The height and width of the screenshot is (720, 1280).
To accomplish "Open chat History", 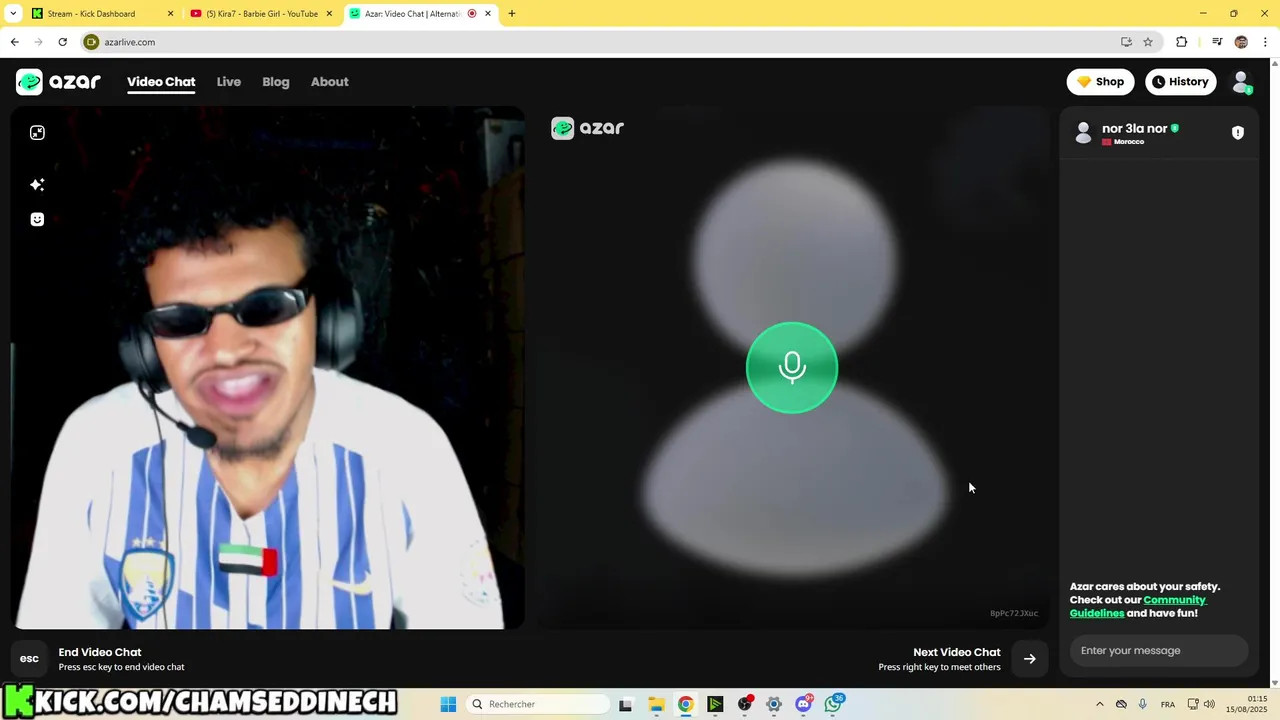I will point(1180,82).
